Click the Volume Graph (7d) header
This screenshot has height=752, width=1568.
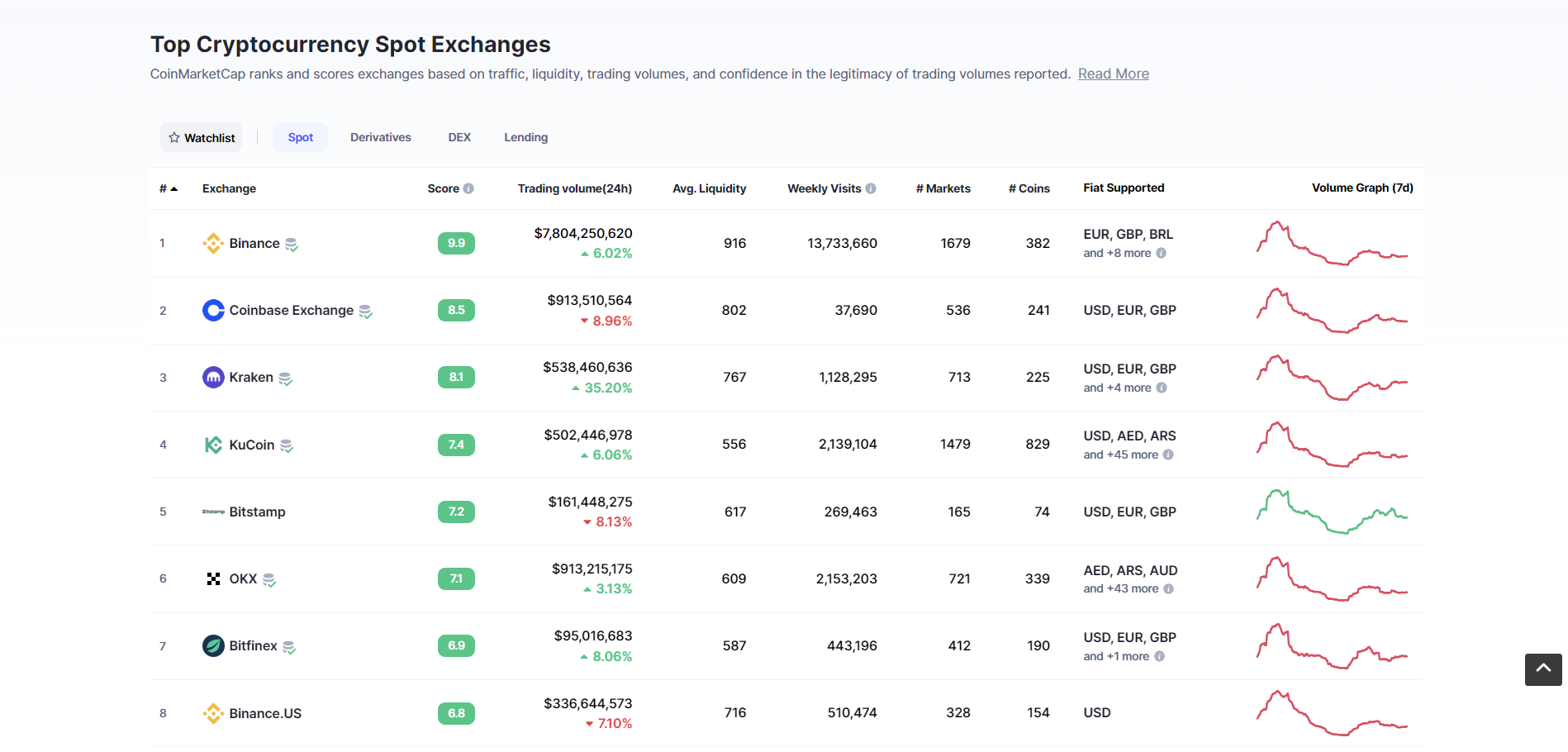[1363, 188]
